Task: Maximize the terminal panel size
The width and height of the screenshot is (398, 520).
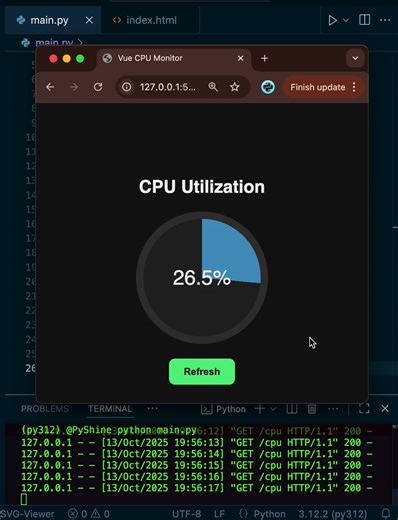Action: click(364, 408)
